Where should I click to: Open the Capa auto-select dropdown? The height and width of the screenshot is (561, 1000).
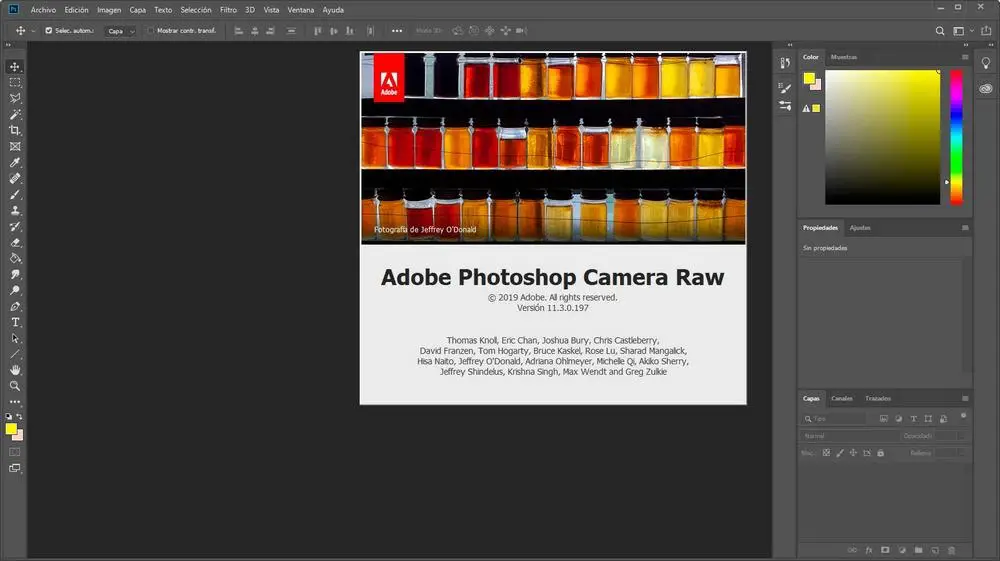[120, 31]
